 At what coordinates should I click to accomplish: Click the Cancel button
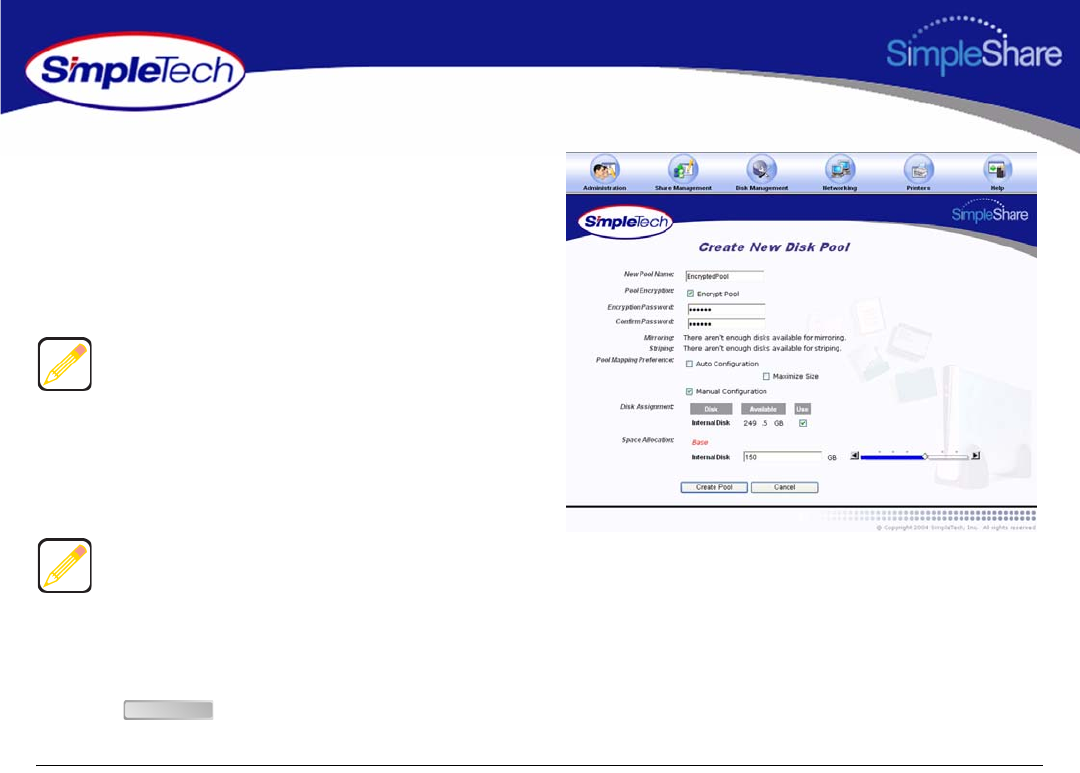click(x=785, y=487)
